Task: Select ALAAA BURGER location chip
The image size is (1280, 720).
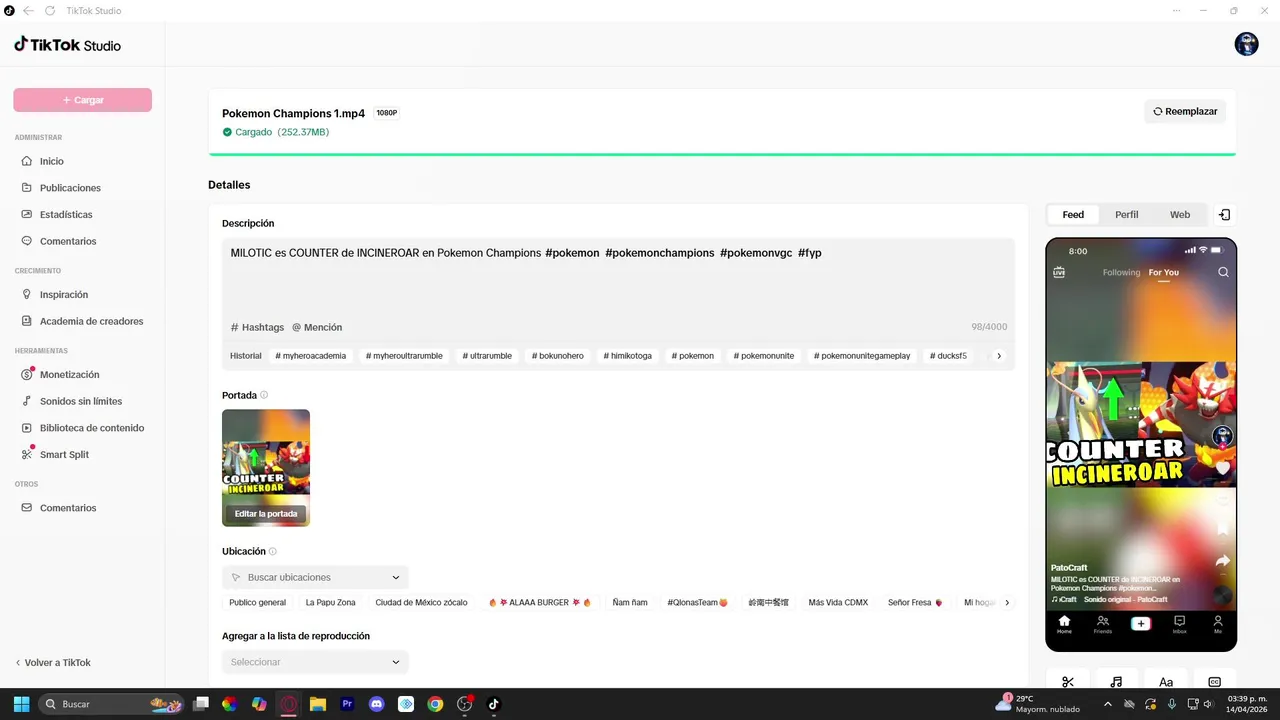Action: (x=540, y=603)
